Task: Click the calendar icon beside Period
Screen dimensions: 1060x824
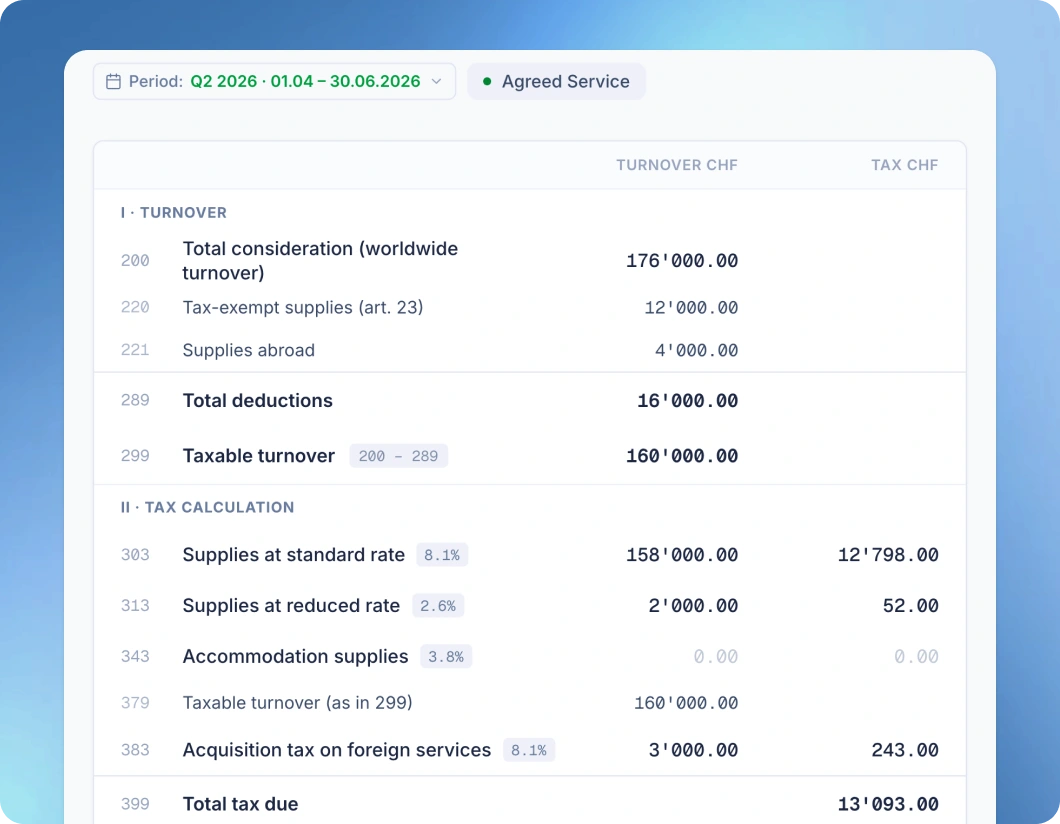Action: [x=114, y=82]
